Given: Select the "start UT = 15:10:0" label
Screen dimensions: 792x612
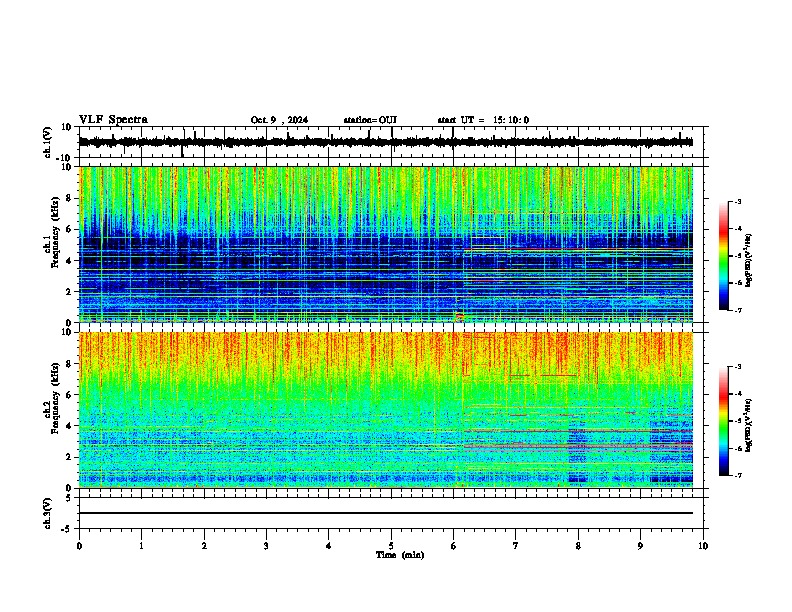Looking at the screenshot, I should tap(483, 120).
